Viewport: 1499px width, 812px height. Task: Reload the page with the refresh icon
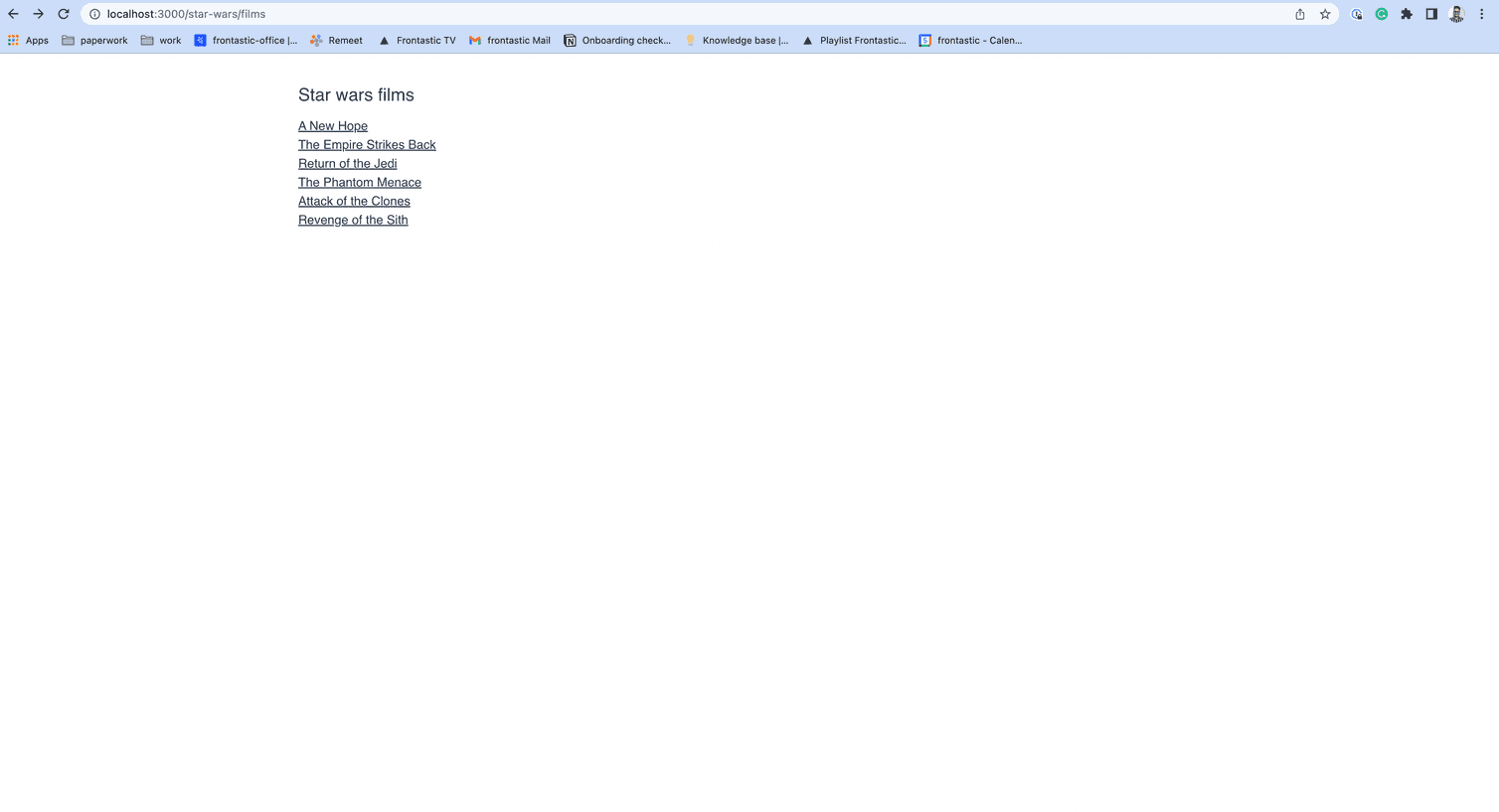[63, 14]
